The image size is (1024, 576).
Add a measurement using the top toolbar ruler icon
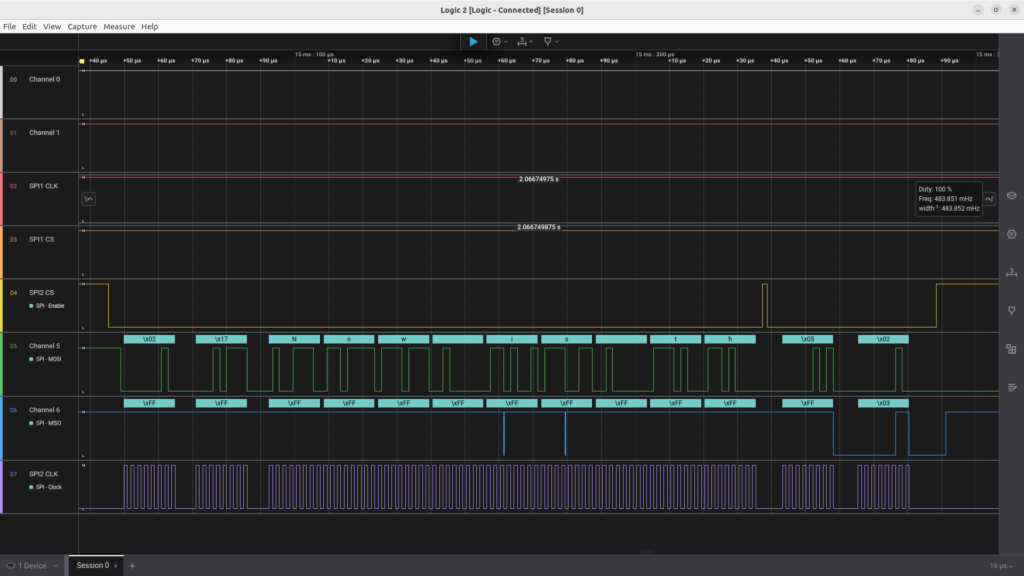522,41
